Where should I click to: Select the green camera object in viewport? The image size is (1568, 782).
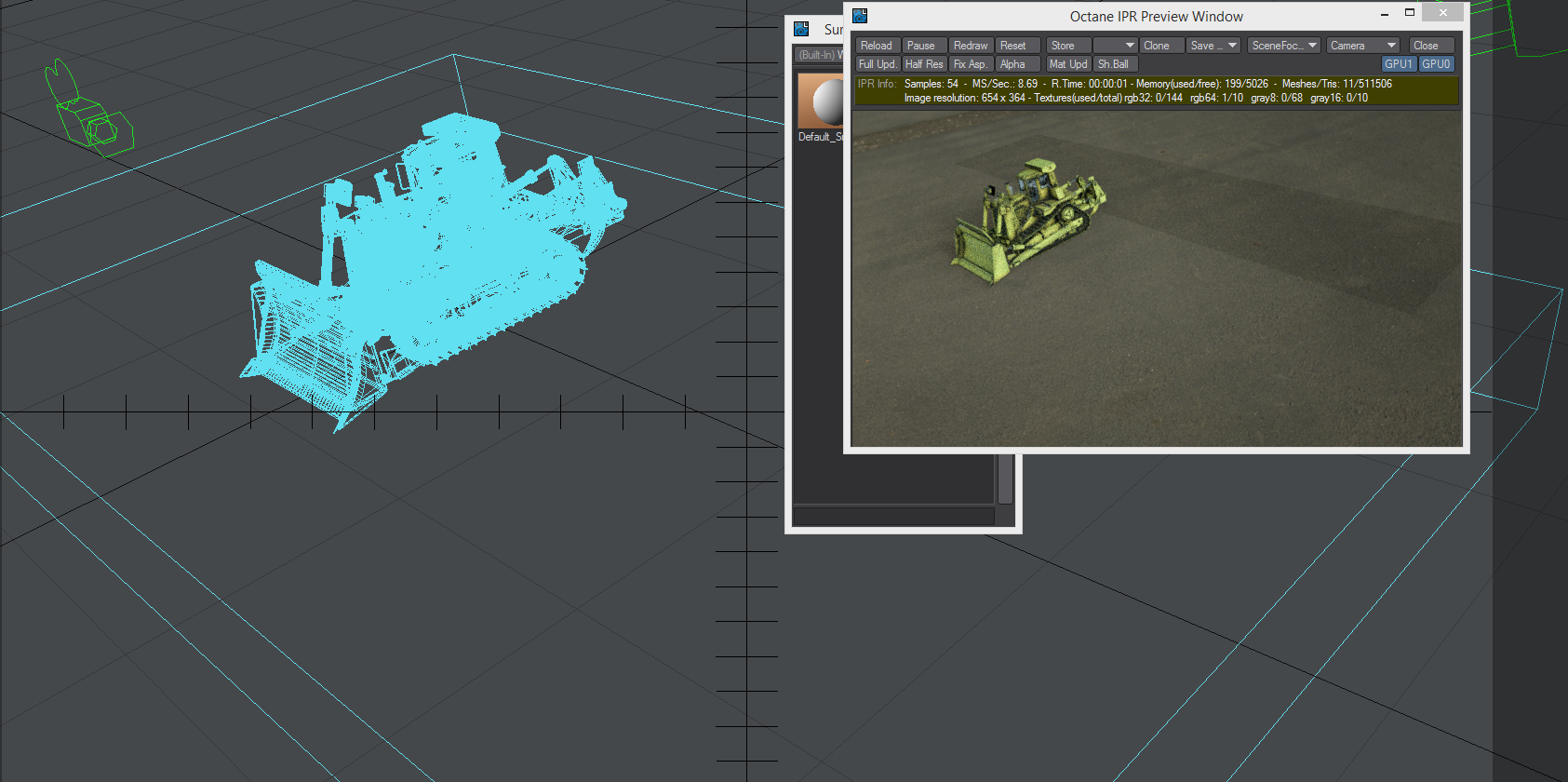pyautogui.click(x=89, y=109)
